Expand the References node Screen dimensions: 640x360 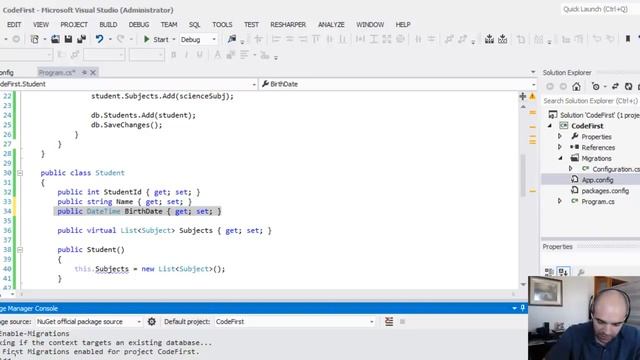[x=560, y=147]
